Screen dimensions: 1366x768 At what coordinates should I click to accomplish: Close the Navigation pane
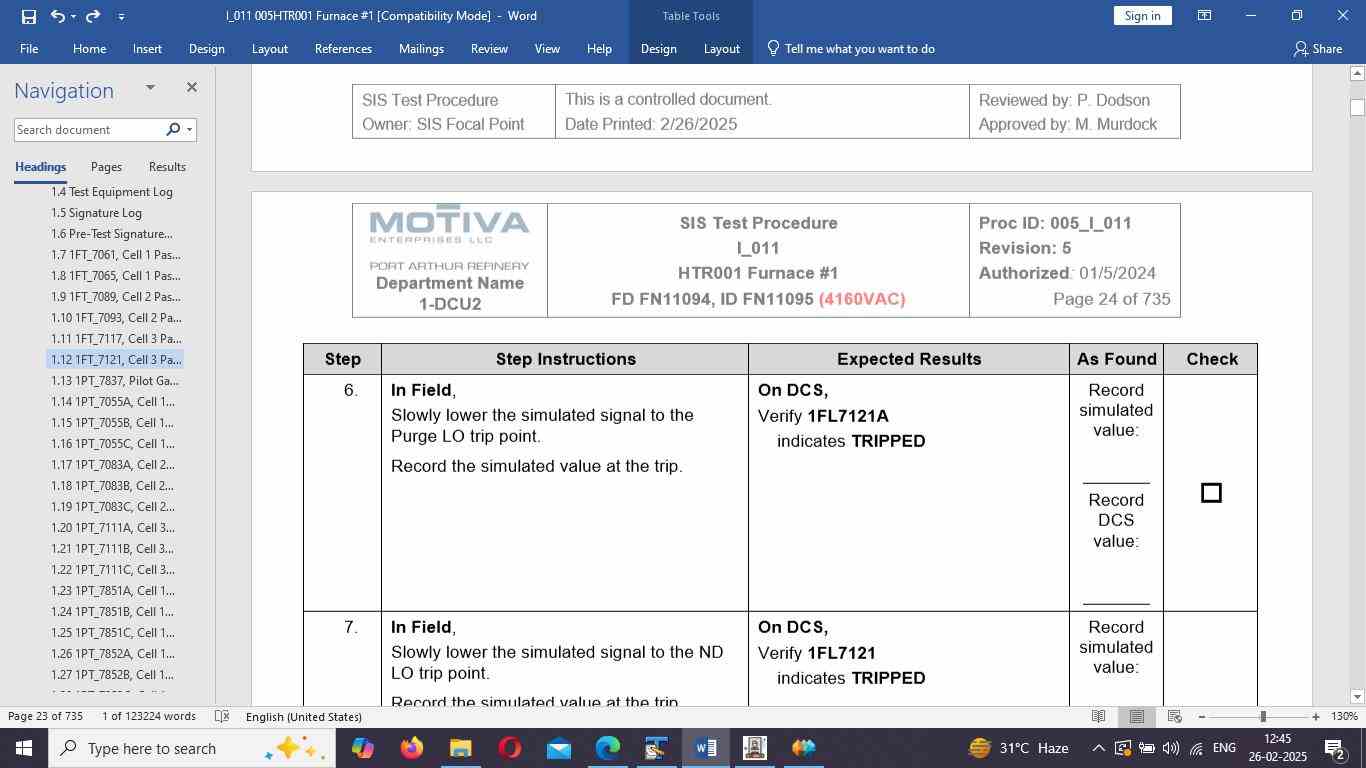click(x=191, y=88)
